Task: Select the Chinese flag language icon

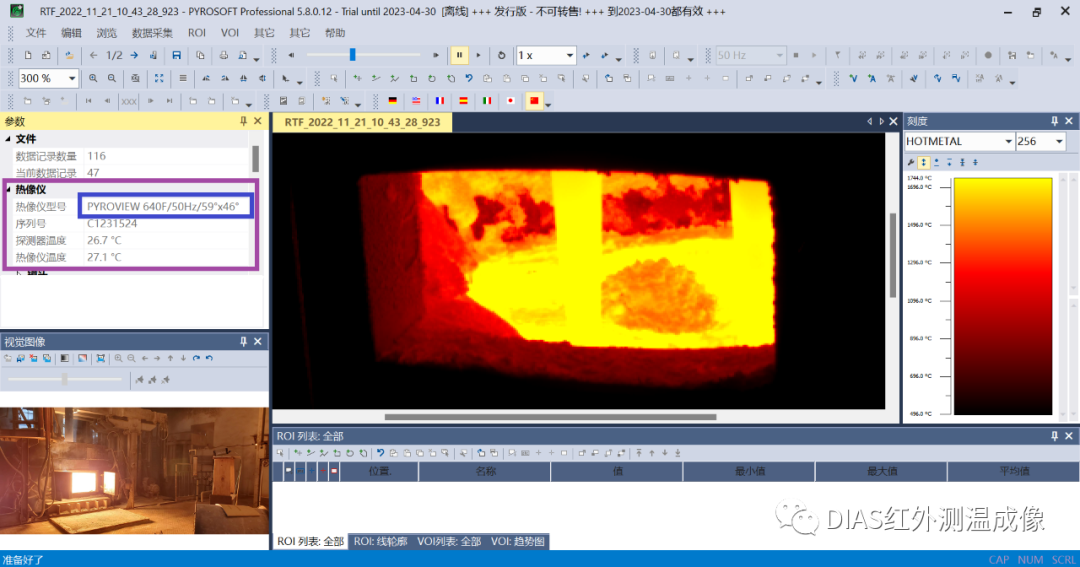Action: click(x=534, y=101)
